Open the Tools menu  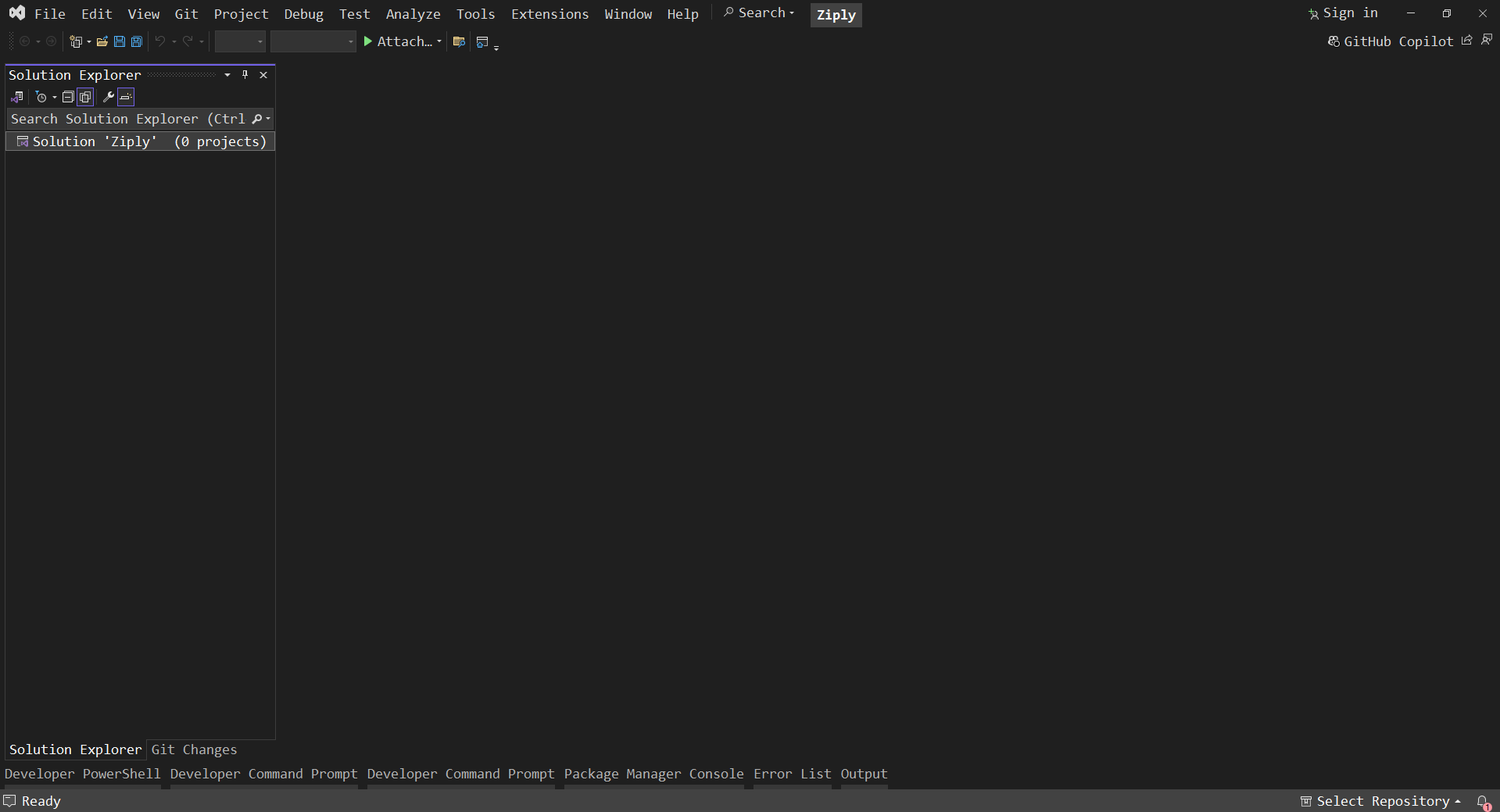point(475,14)
